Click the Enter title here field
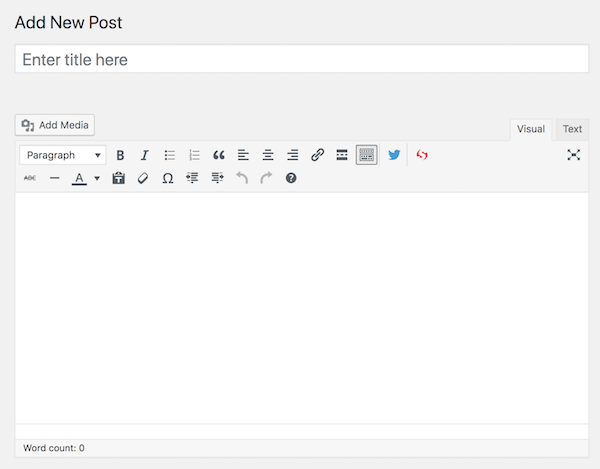The image size is (600, 469). tap(302, 59)
